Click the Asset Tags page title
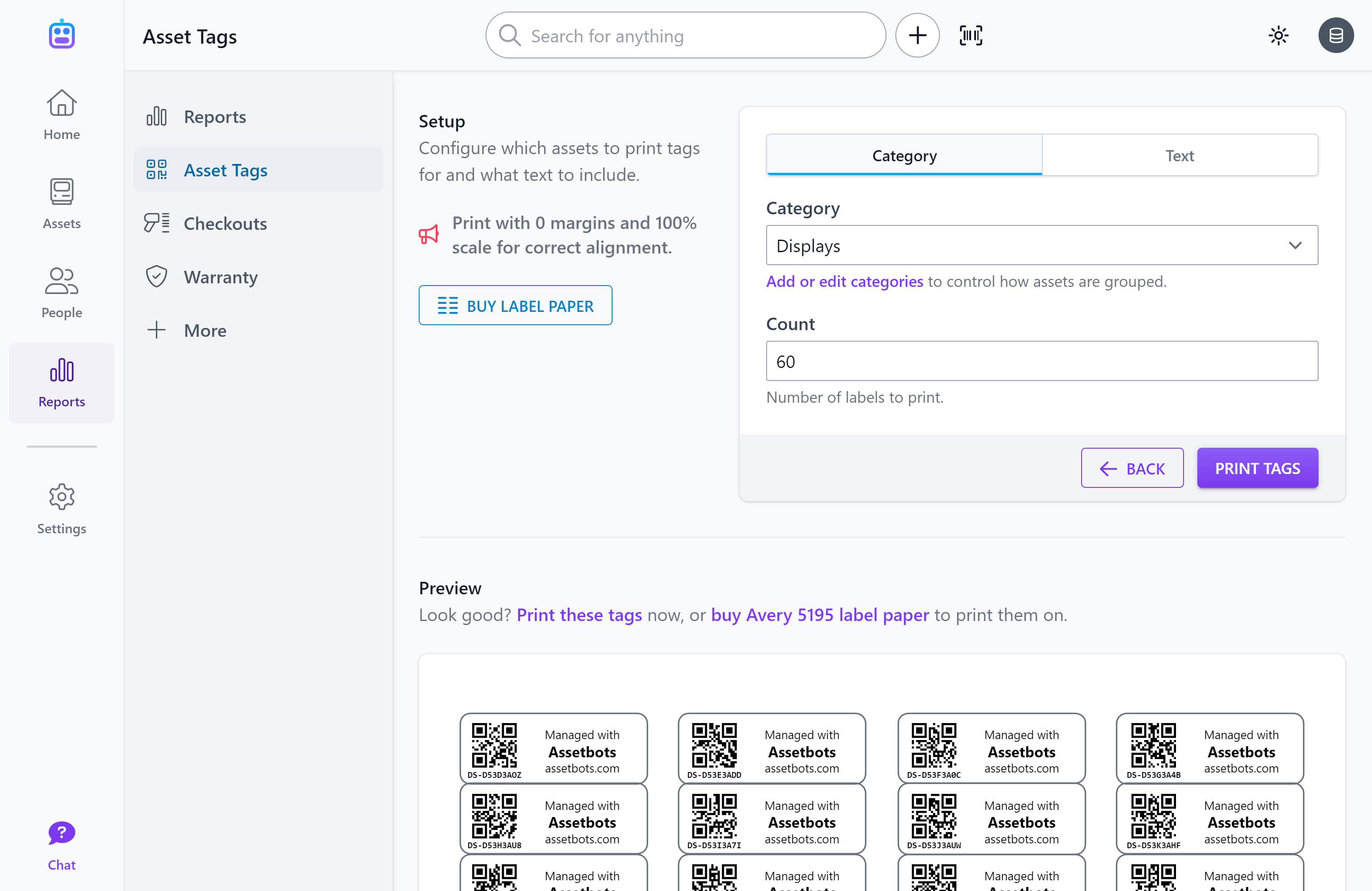This screenshot has height=891, width=1372. [x=190, y=37]
